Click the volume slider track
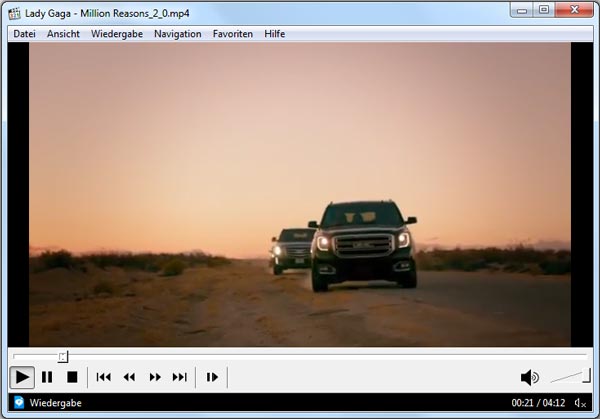 pos(570,378)
